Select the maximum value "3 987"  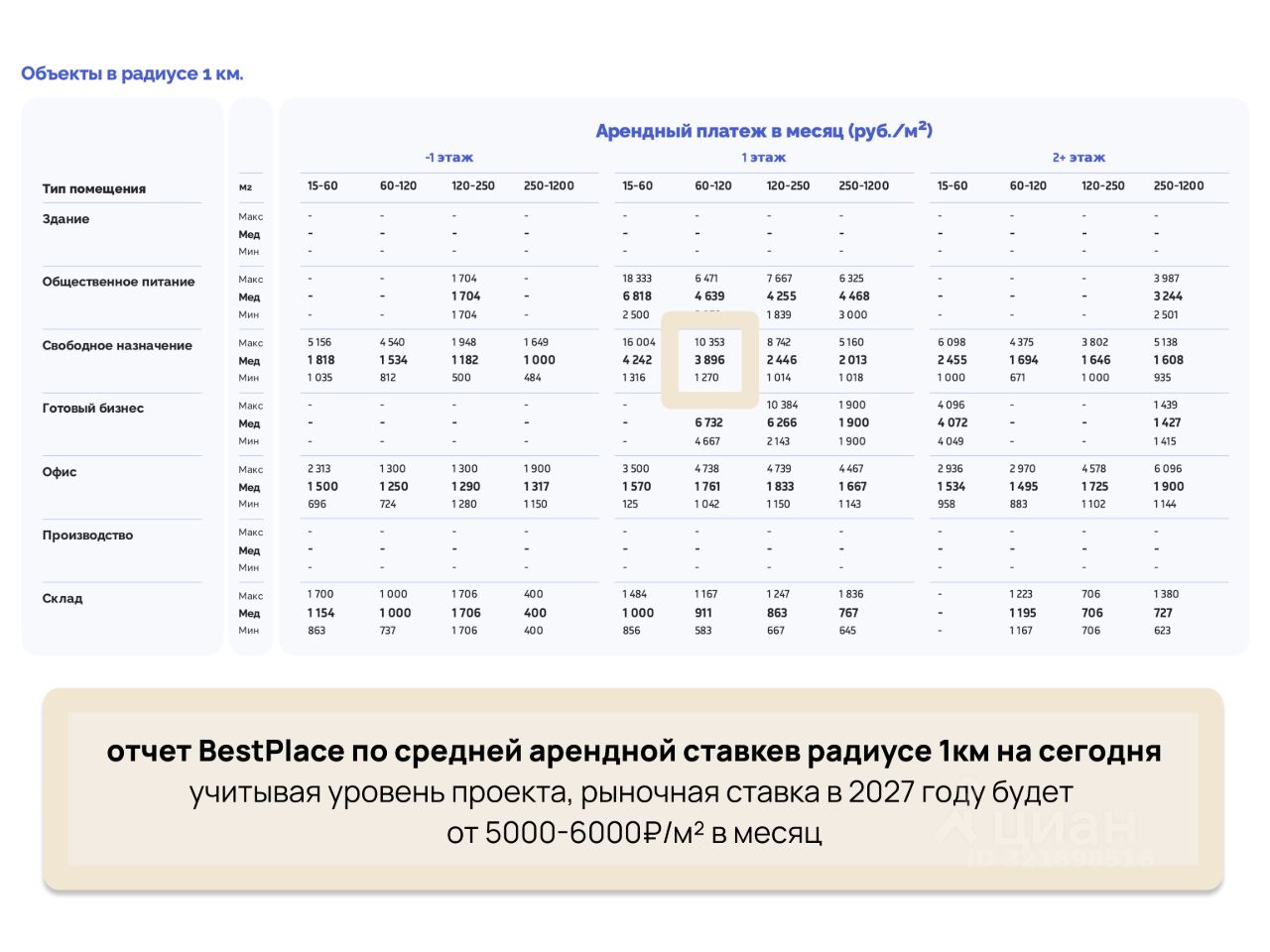[1167, 279]
